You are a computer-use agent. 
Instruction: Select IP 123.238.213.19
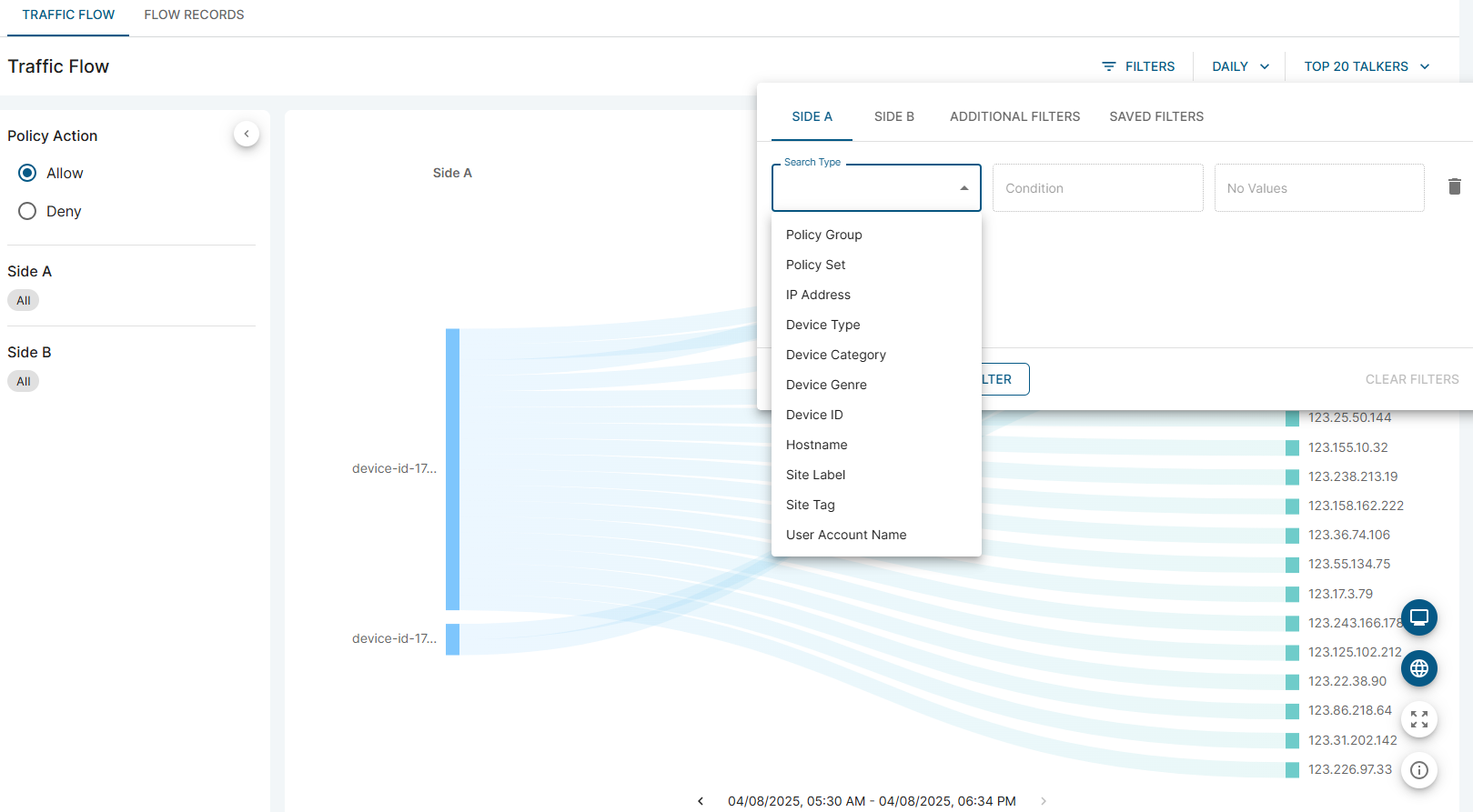[1353, 476]
